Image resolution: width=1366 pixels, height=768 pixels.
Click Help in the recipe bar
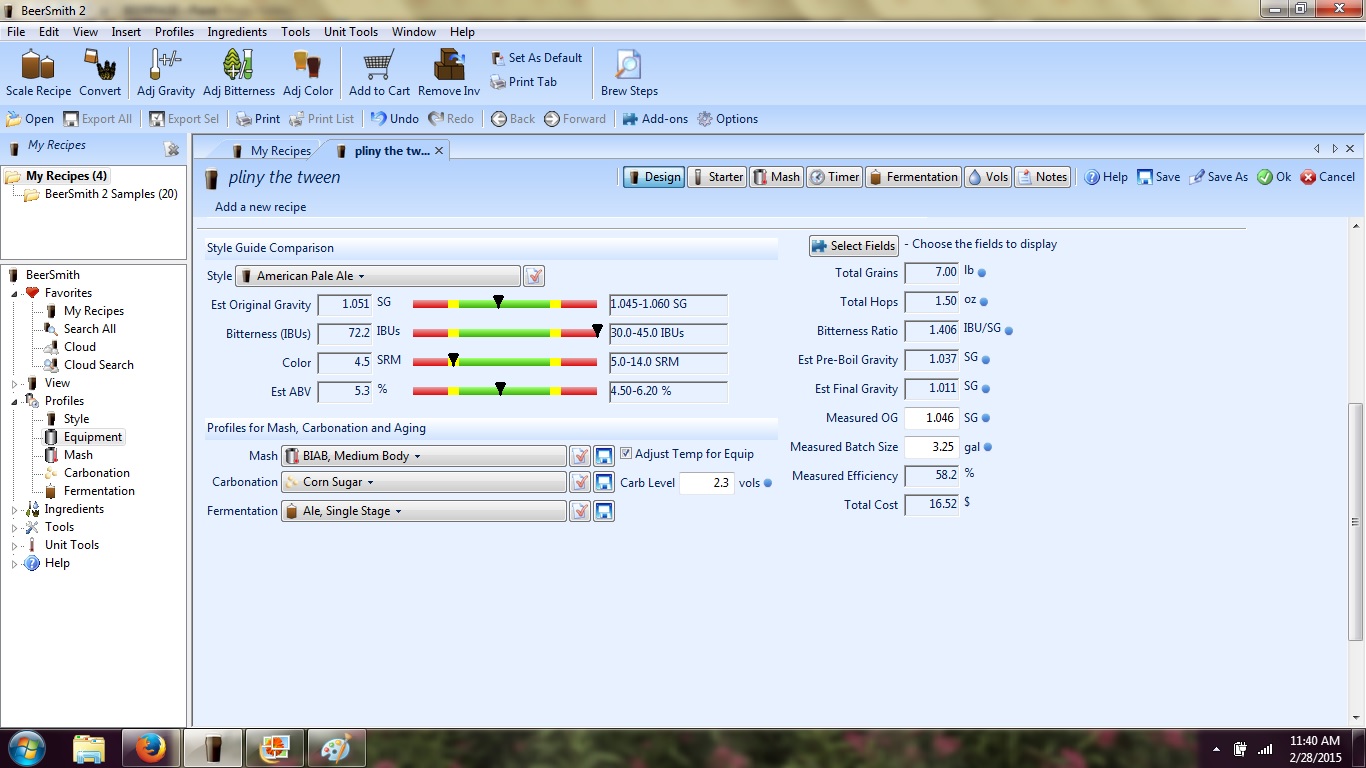1106,177
